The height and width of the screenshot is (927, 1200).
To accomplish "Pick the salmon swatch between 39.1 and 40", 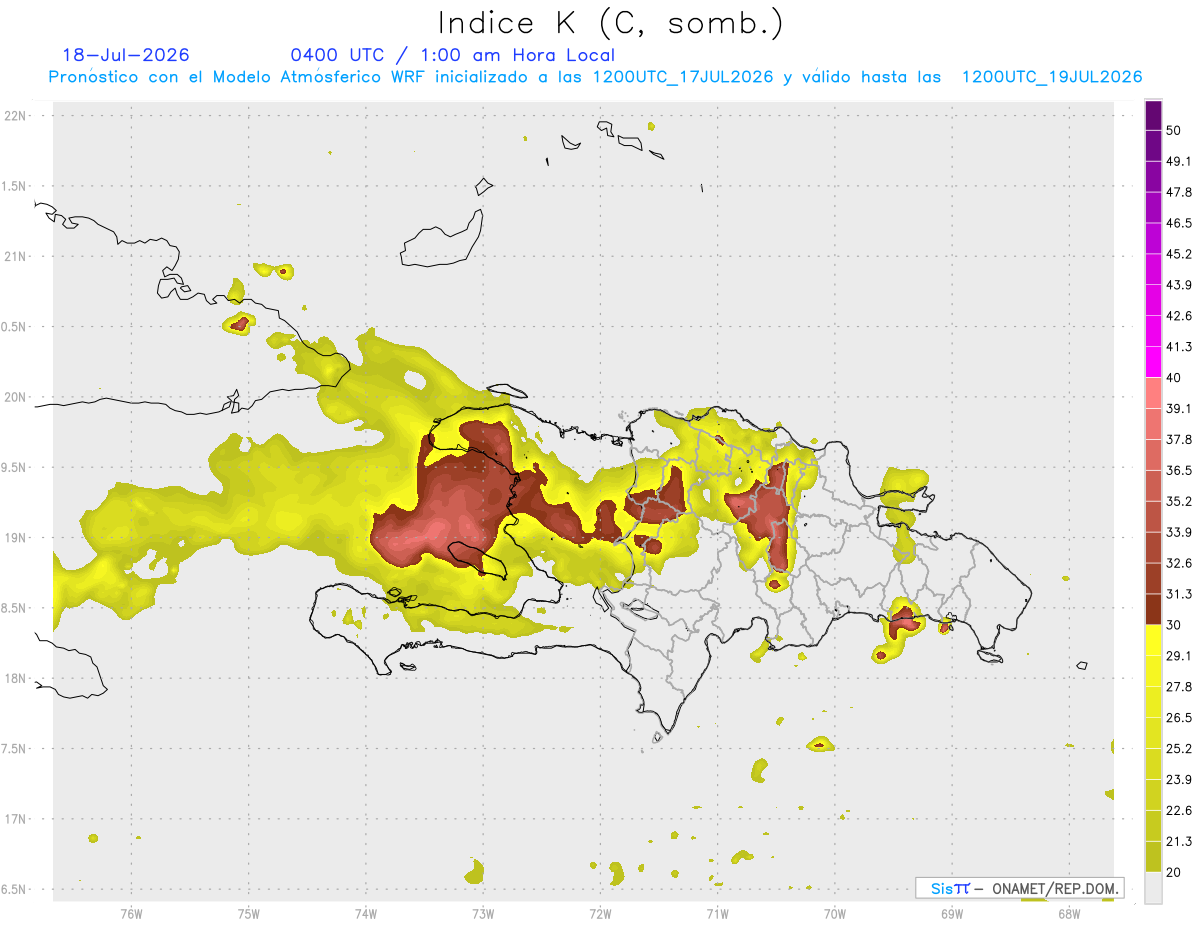I will pyautogui.click(x=1153, y=393).
